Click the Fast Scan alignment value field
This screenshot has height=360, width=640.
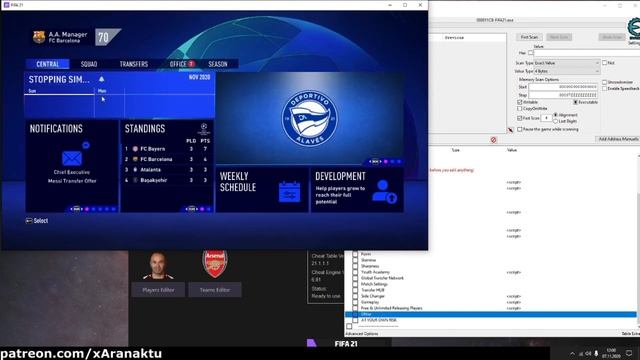547,118
